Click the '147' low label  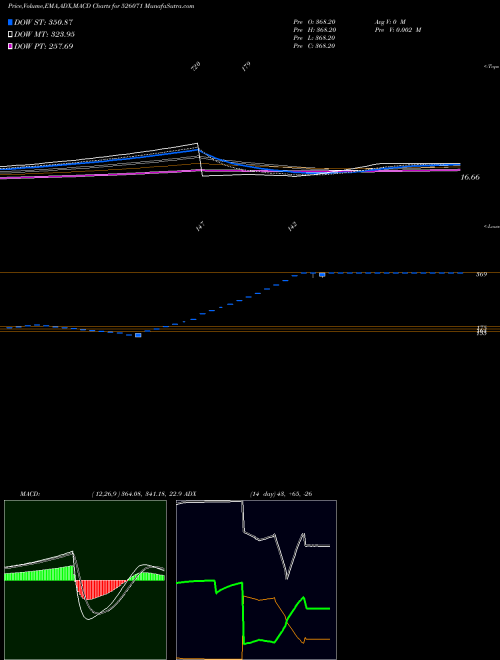[199, 227]
